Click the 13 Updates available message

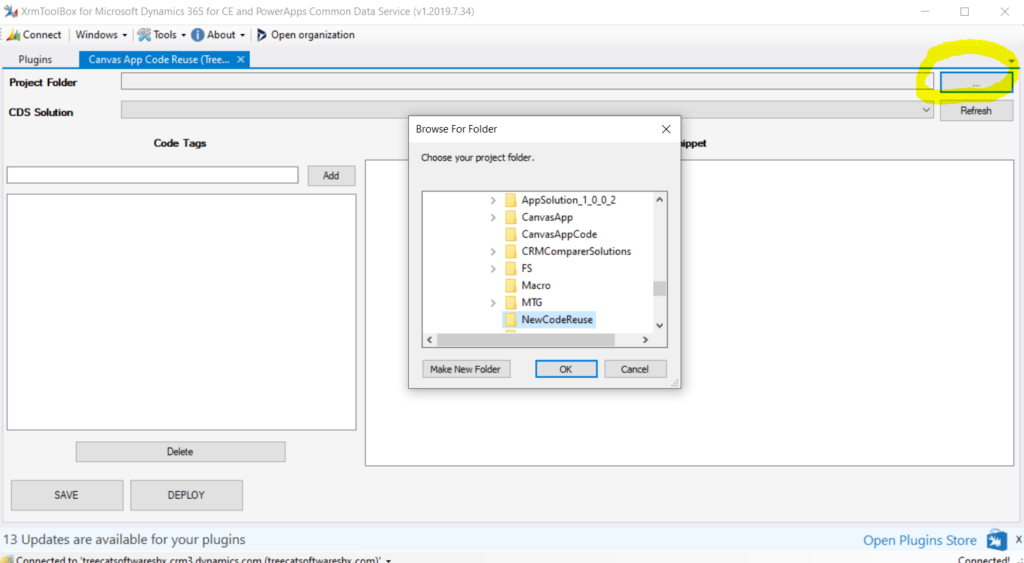pos(124,539)
